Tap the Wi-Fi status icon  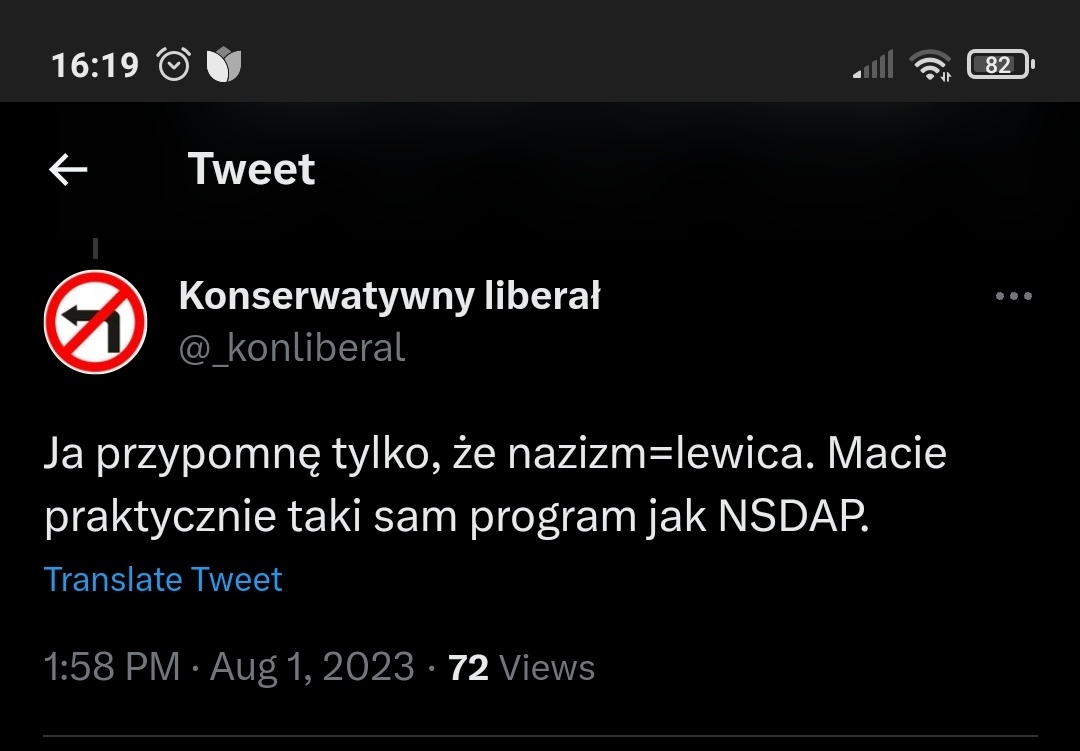(x=929, y=66)
